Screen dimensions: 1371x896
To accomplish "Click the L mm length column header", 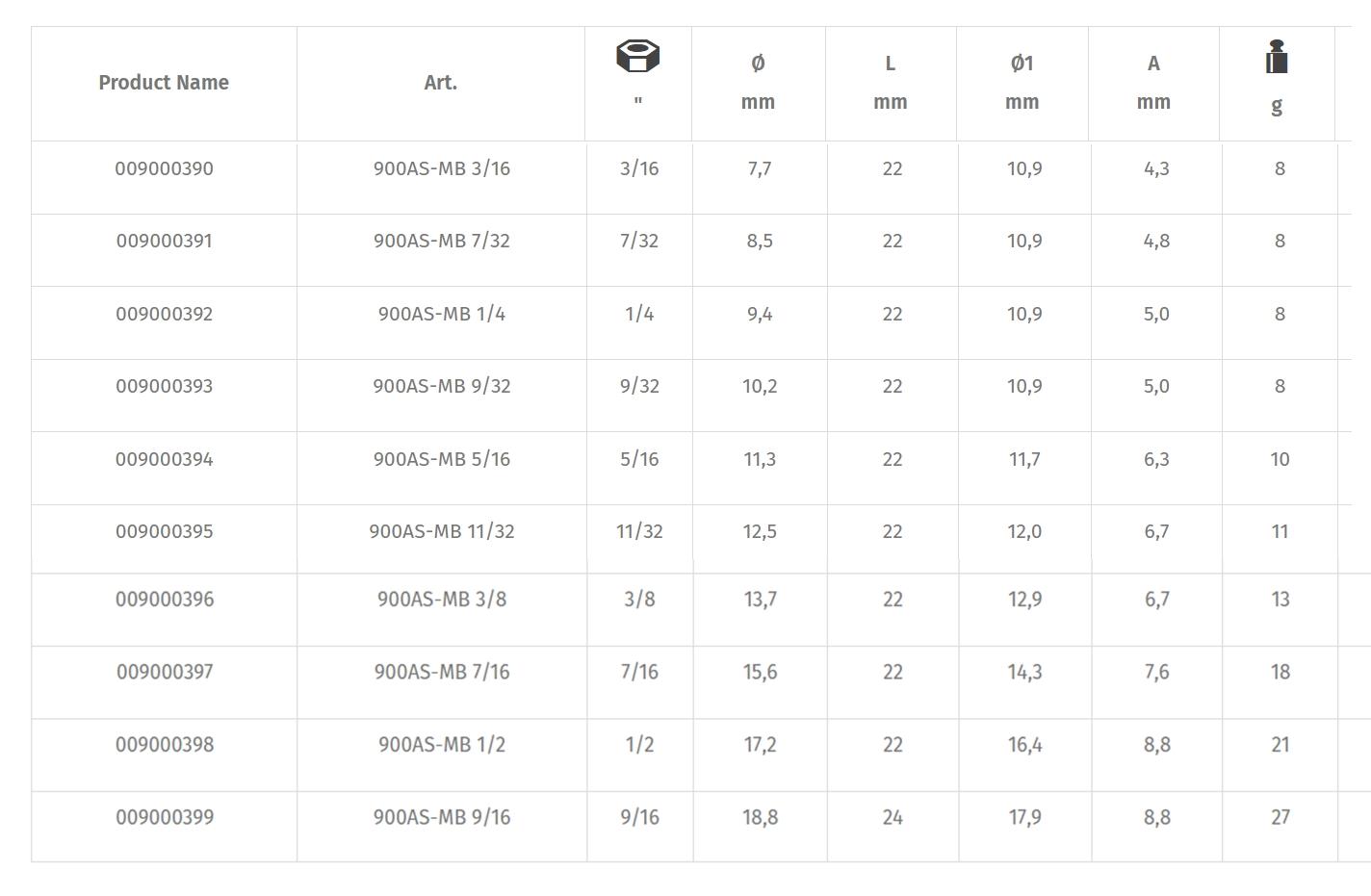I will [x=890, y=83].
